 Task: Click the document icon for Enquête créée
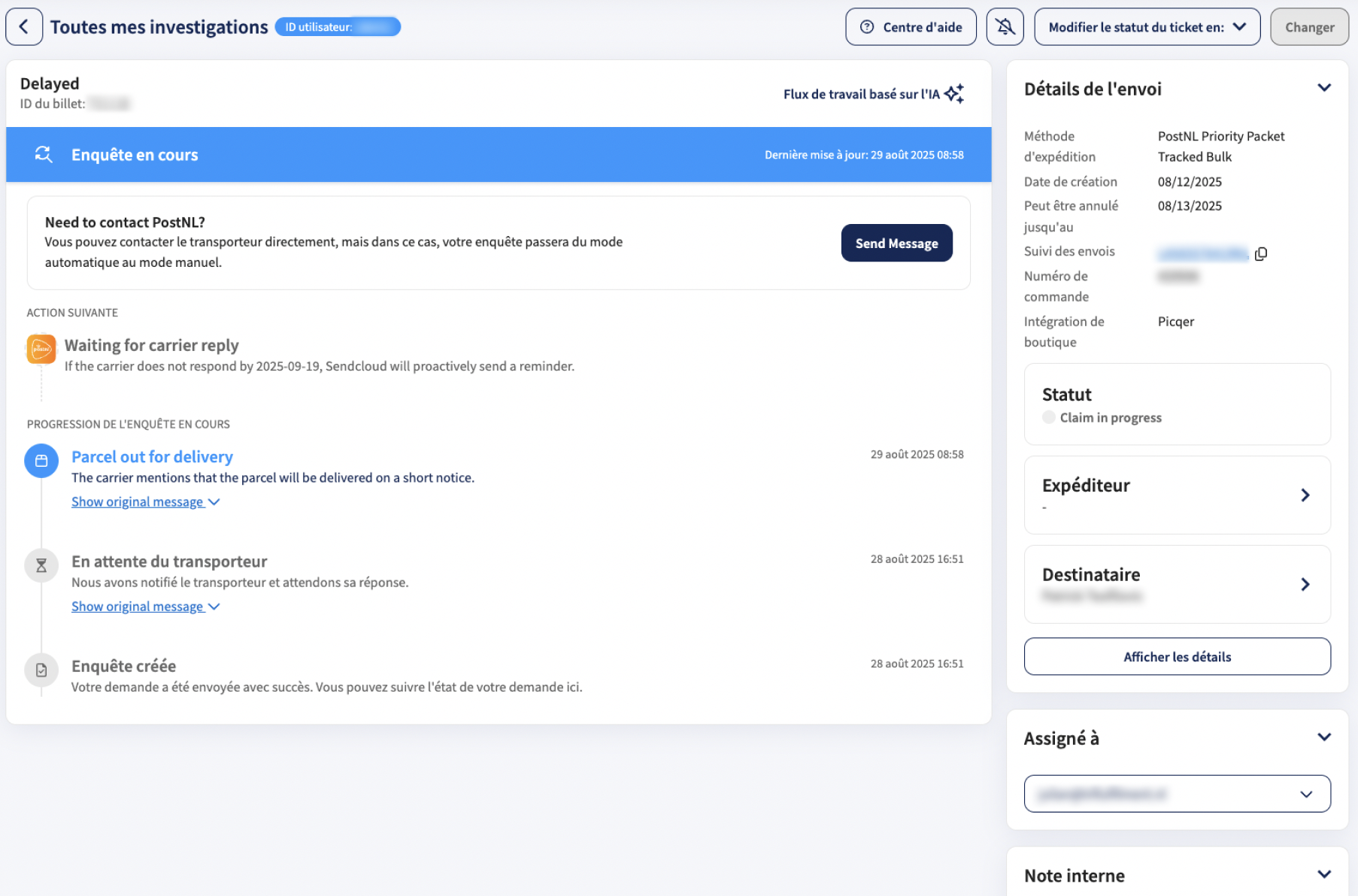(x=41, y=670)
